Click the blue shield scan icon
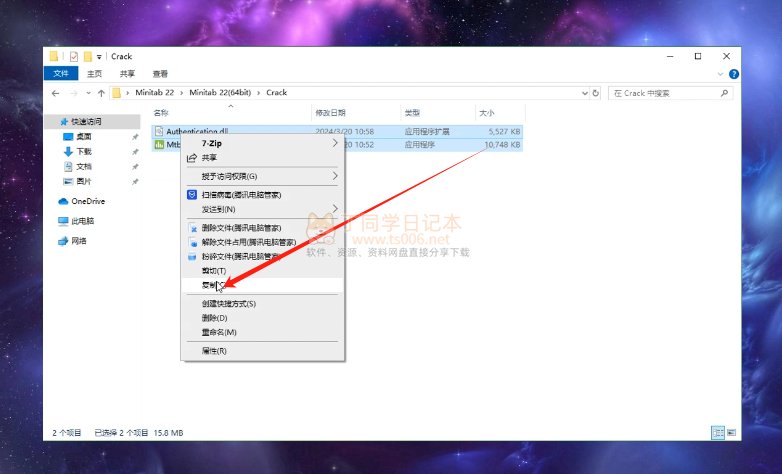The height and width of the screenshot is (474, 782). pos(192,195)
